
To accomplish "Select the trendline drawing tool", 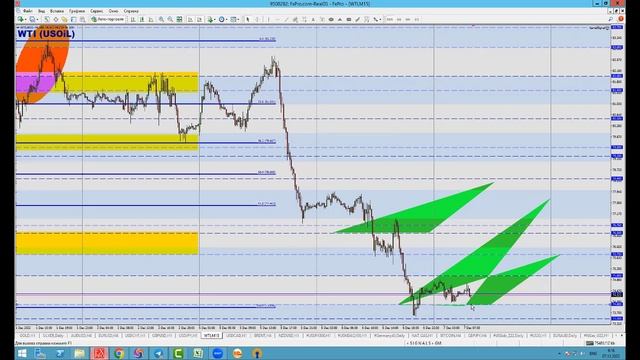I will click(286, 19).
